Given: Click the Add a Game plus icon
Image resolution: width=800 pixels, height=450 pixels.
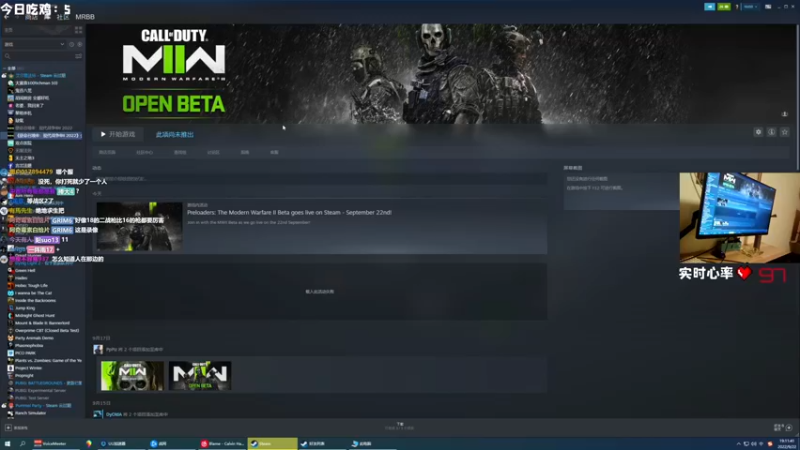Looking at the screenshot, I should [8, 428].
